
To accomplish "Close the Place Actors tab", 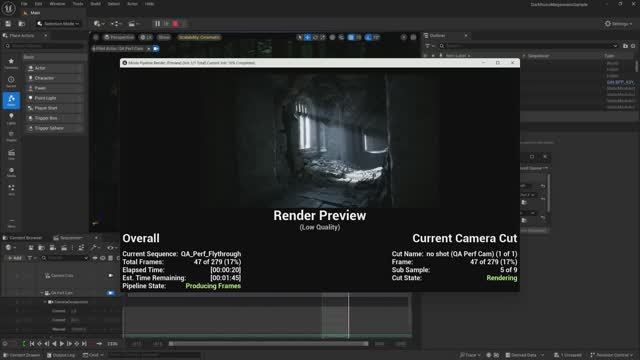I will pyautogui.click(x=45, y=36).
